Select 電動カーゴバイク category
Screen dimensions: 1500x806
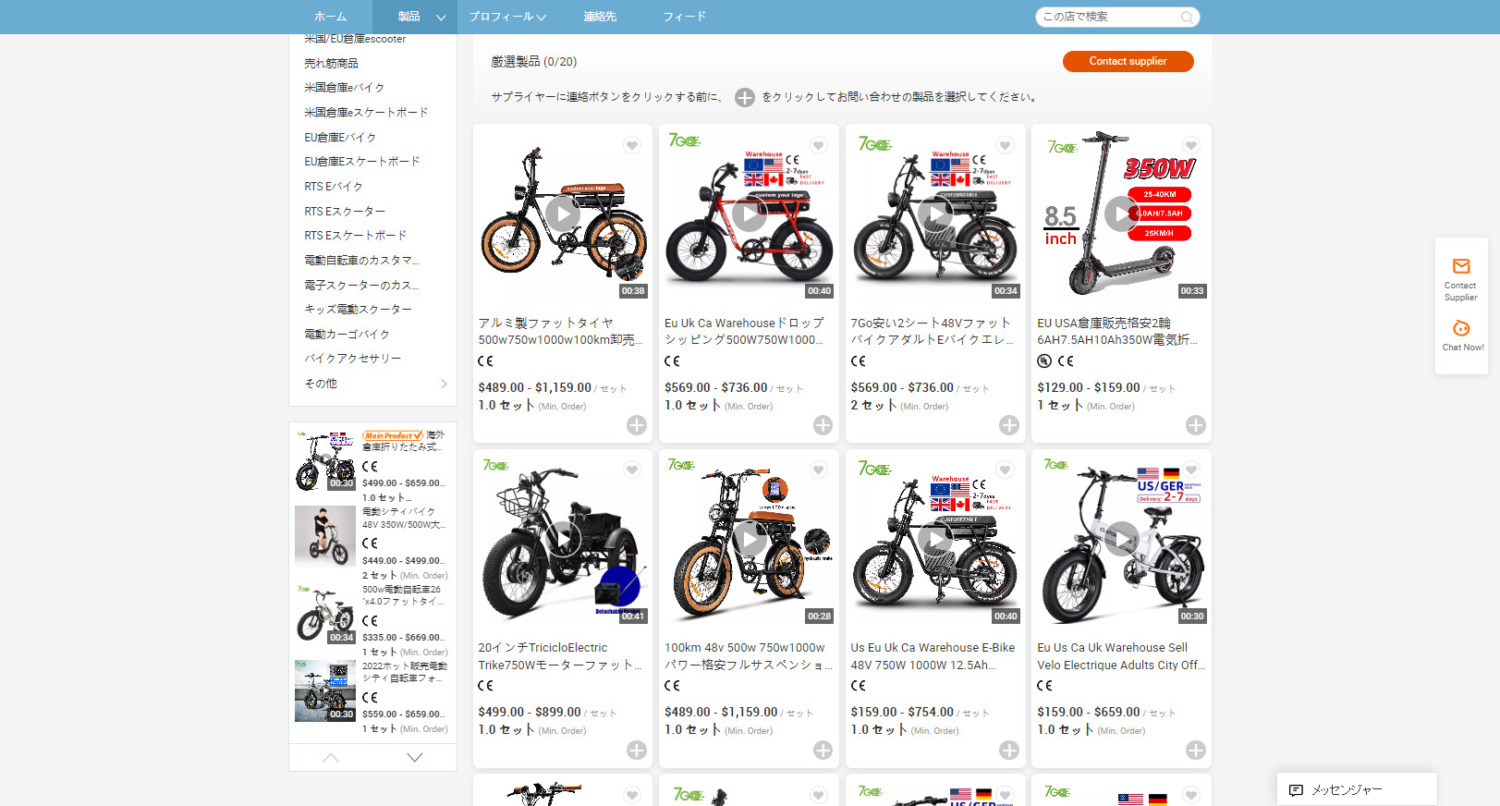pos(347,334)
